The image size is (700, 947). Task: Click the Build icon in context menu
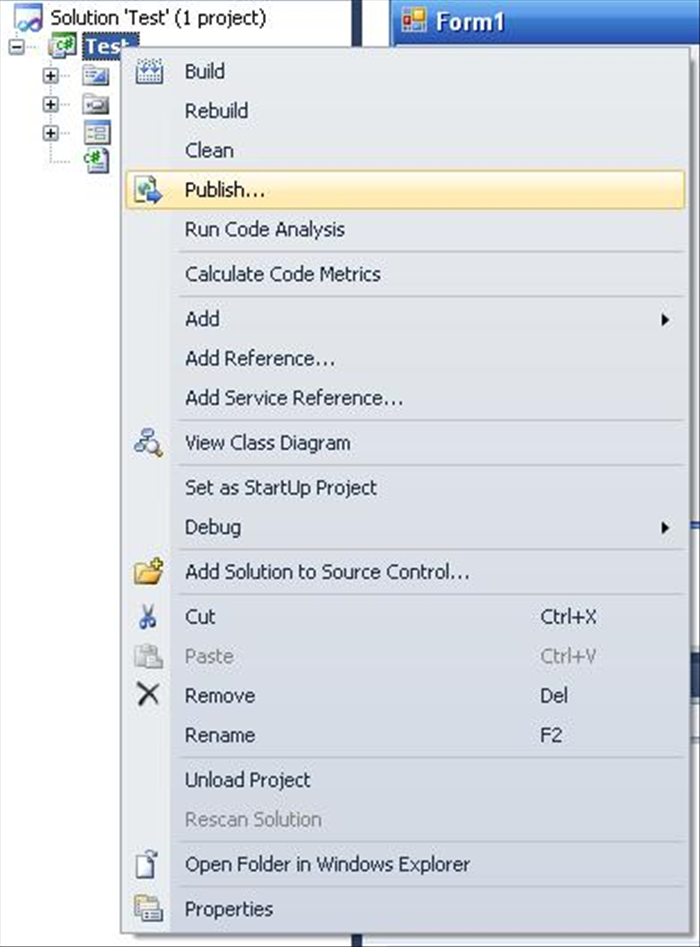pyautogui.click(x=149, y=71)
